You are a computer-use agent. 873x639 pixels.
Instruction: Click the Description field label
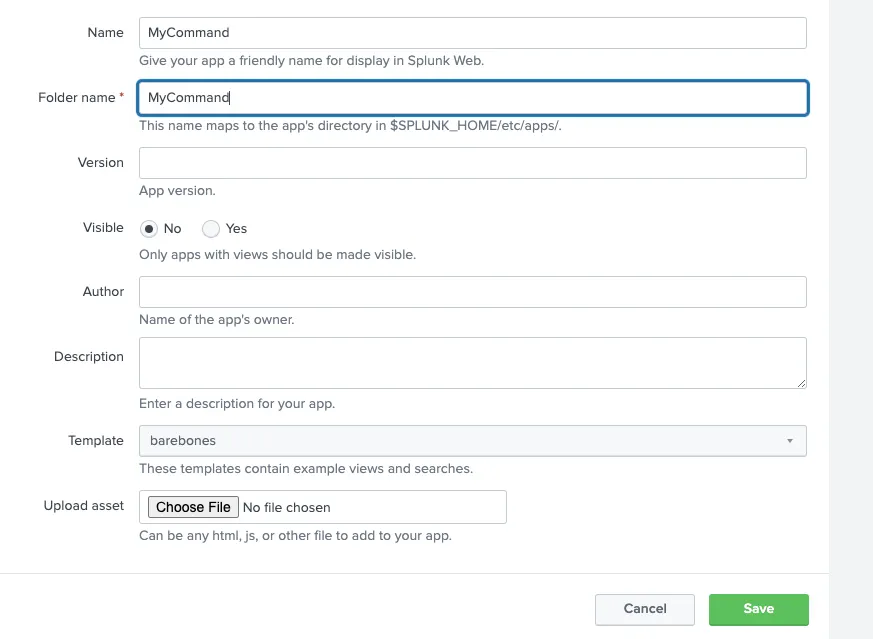(x=89, y=356)
